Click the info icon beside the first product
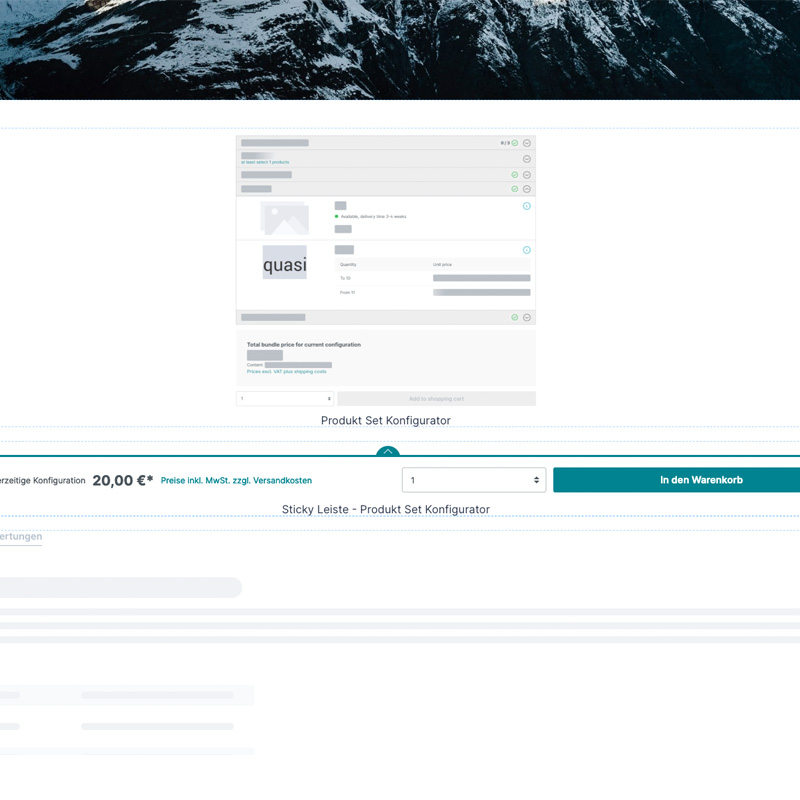The height and width of the screenshot is (800, 800). coord(527,206)
